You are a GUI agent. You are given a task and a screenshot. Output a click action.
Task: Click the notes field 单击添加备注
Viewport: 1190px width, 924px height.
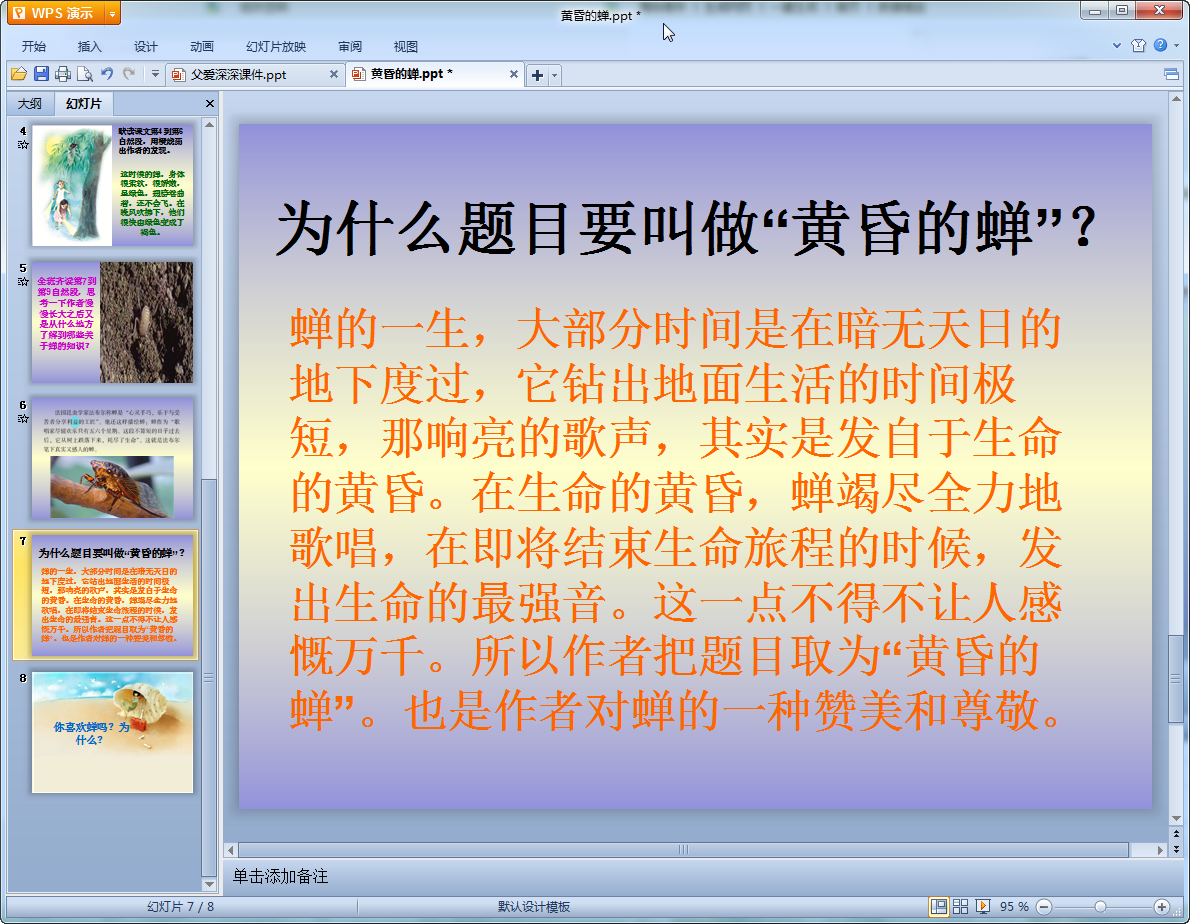point(280,876)
